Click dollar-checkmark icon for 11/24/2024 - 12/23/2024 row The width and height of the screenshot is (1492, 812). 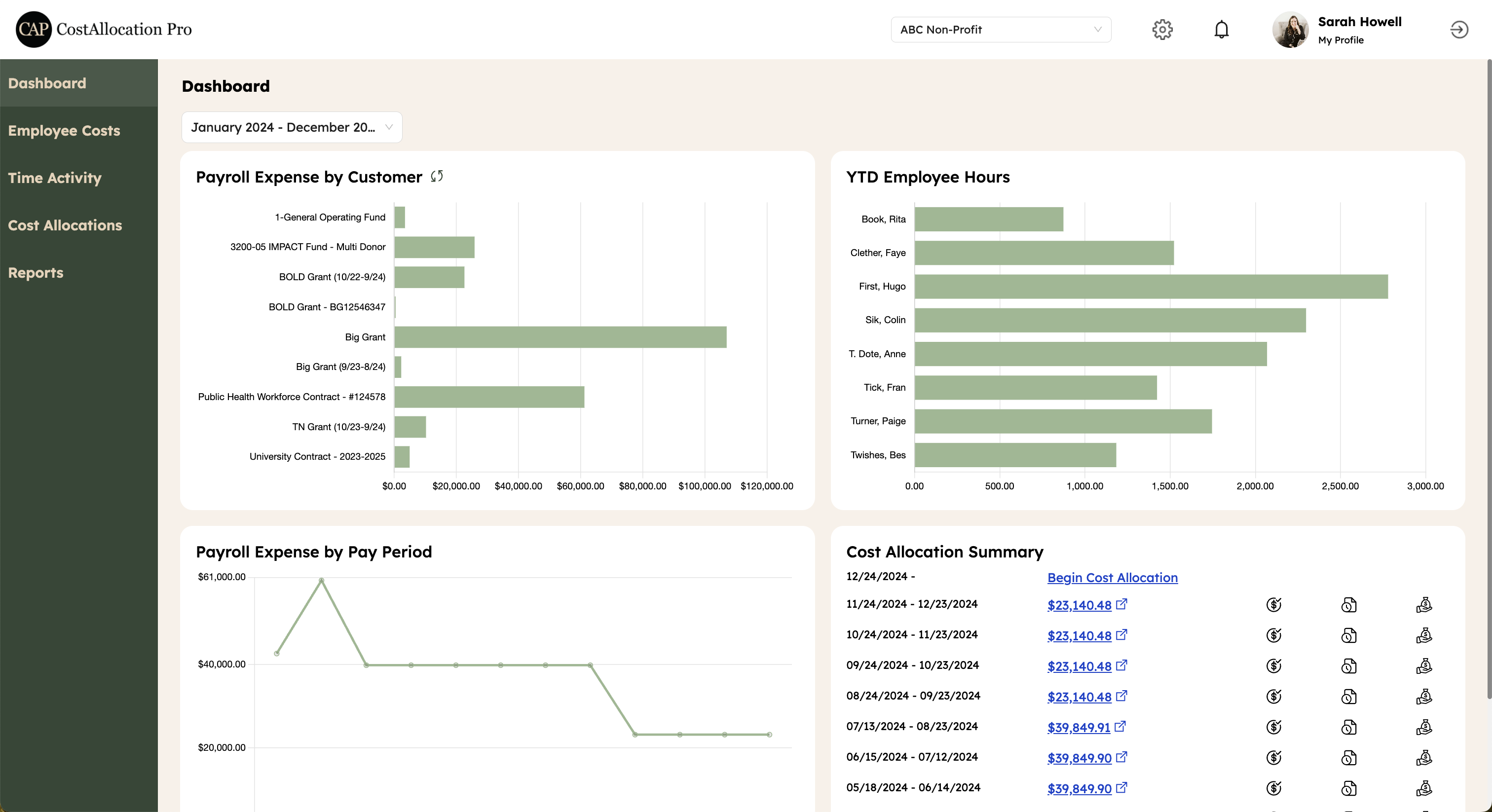click(x=1273, y=605)
